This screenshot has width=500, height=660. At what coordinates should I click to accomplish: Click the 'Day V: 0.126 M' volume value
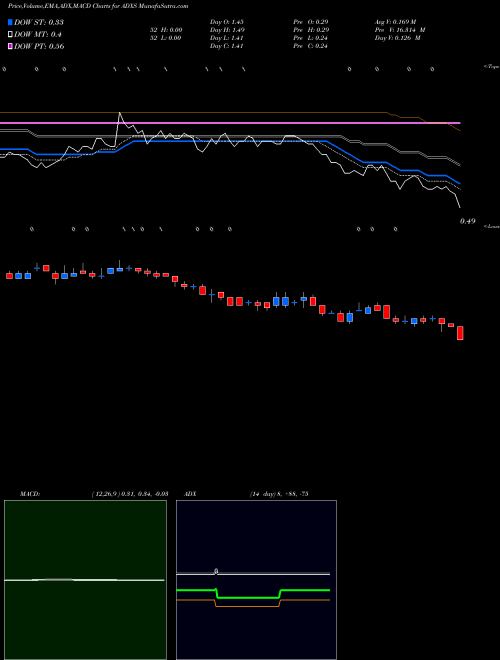[398, 38]
